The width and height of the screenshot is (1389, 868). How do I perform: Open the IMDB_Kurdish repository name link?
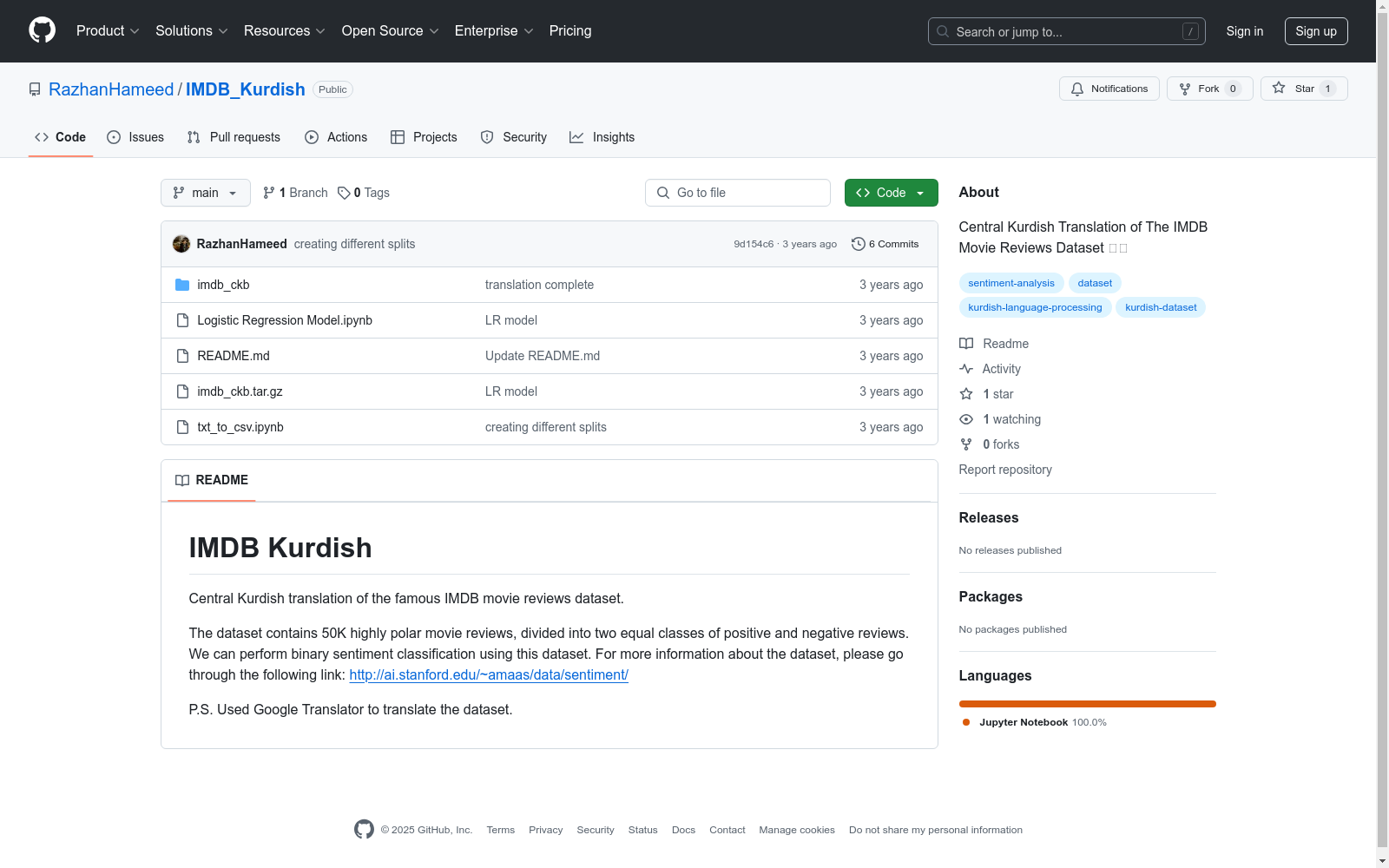pos(246,89)
